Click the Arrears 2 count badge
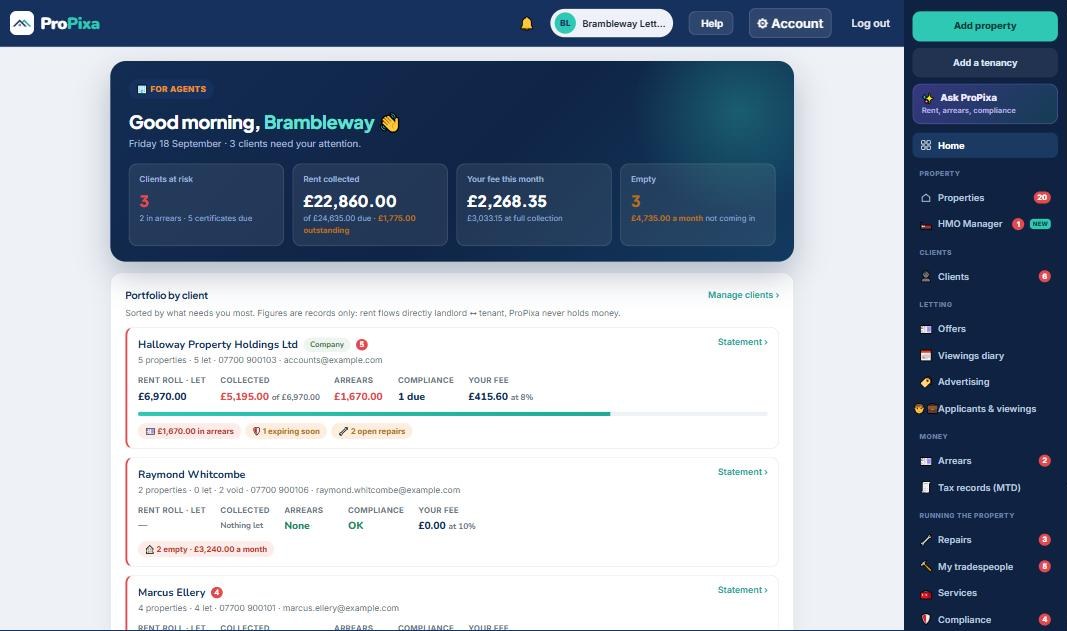 [x=1045, y=461]
